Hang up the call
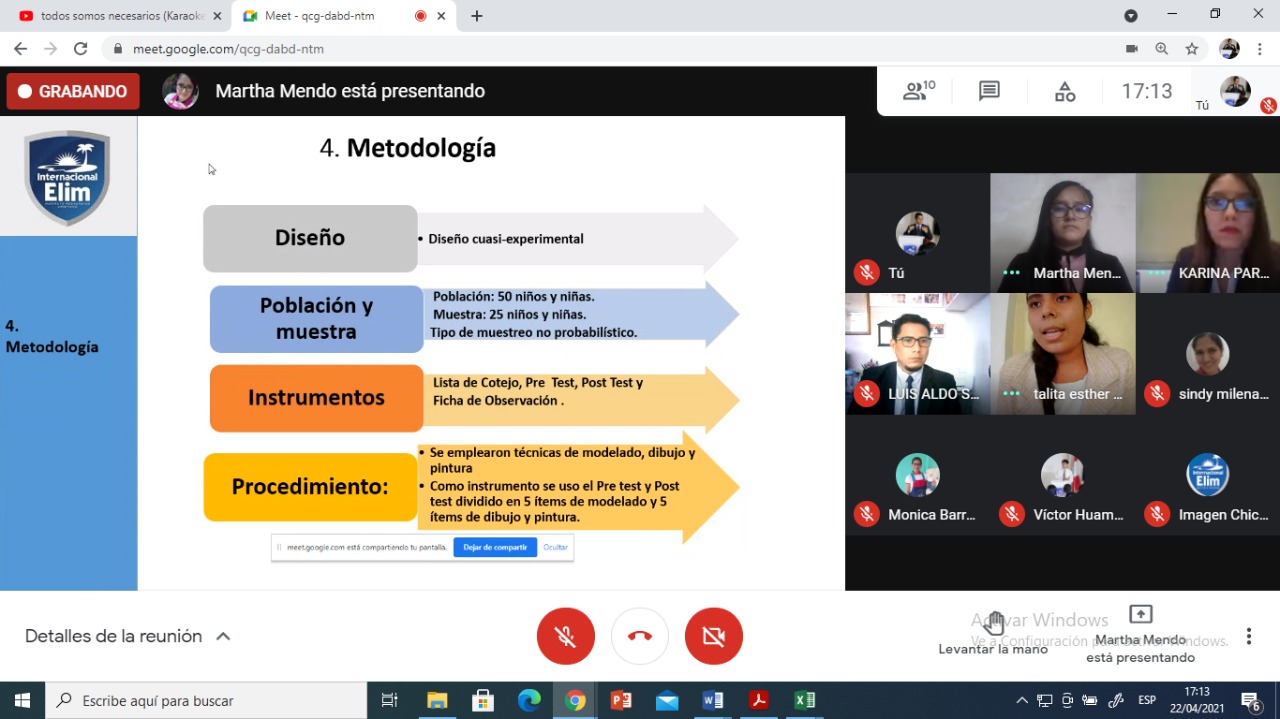This screenshot has width=1280, height=719. click(640, 636)
